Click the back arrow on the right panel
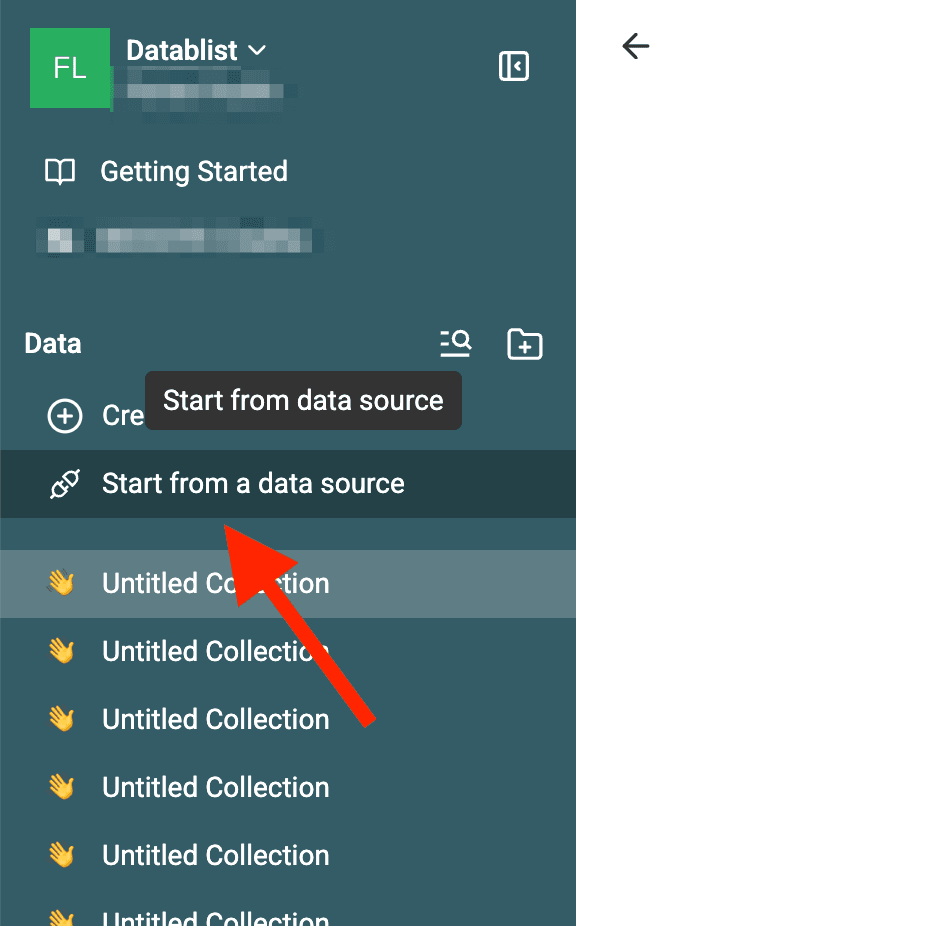Viewport: 936px width, 926px height. pyautogui.click(x=636, y=46)
